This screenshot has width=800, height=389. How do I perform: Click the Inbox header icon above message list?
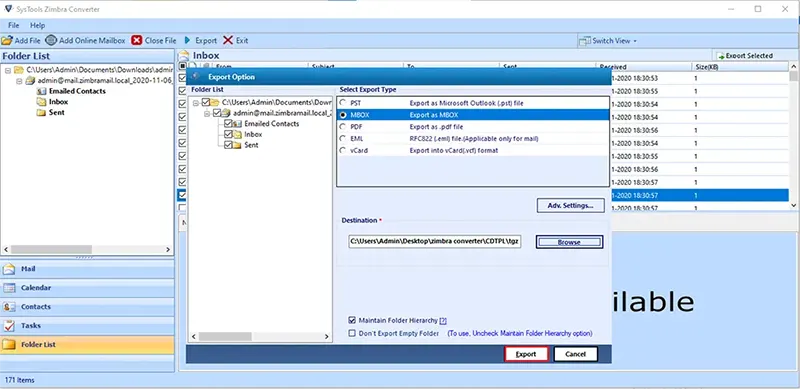pos(184,56)
